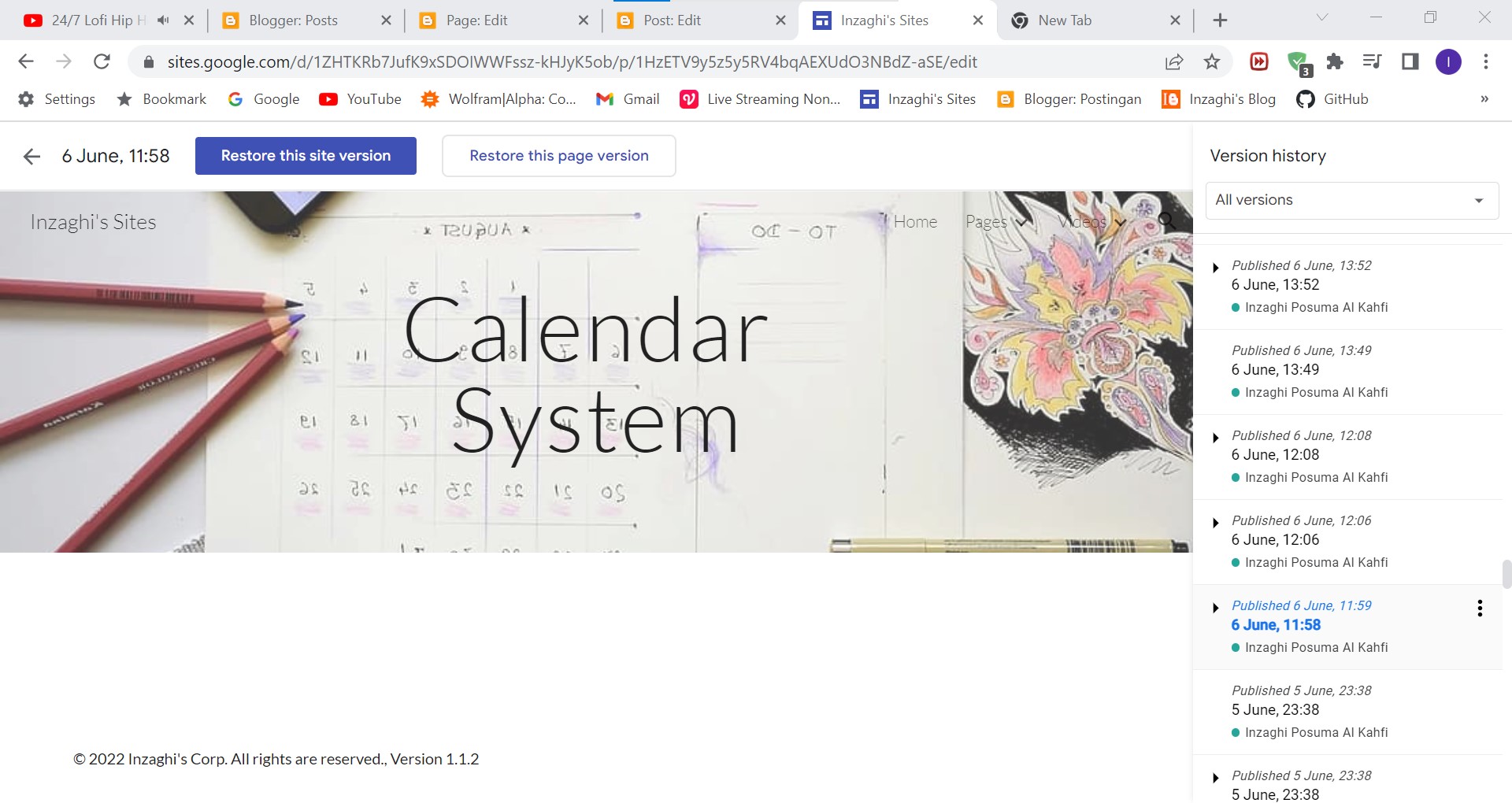Screen dimensions: 1512x803
Task: Close the Blogger: Posts tab
Action: [386, 20]
